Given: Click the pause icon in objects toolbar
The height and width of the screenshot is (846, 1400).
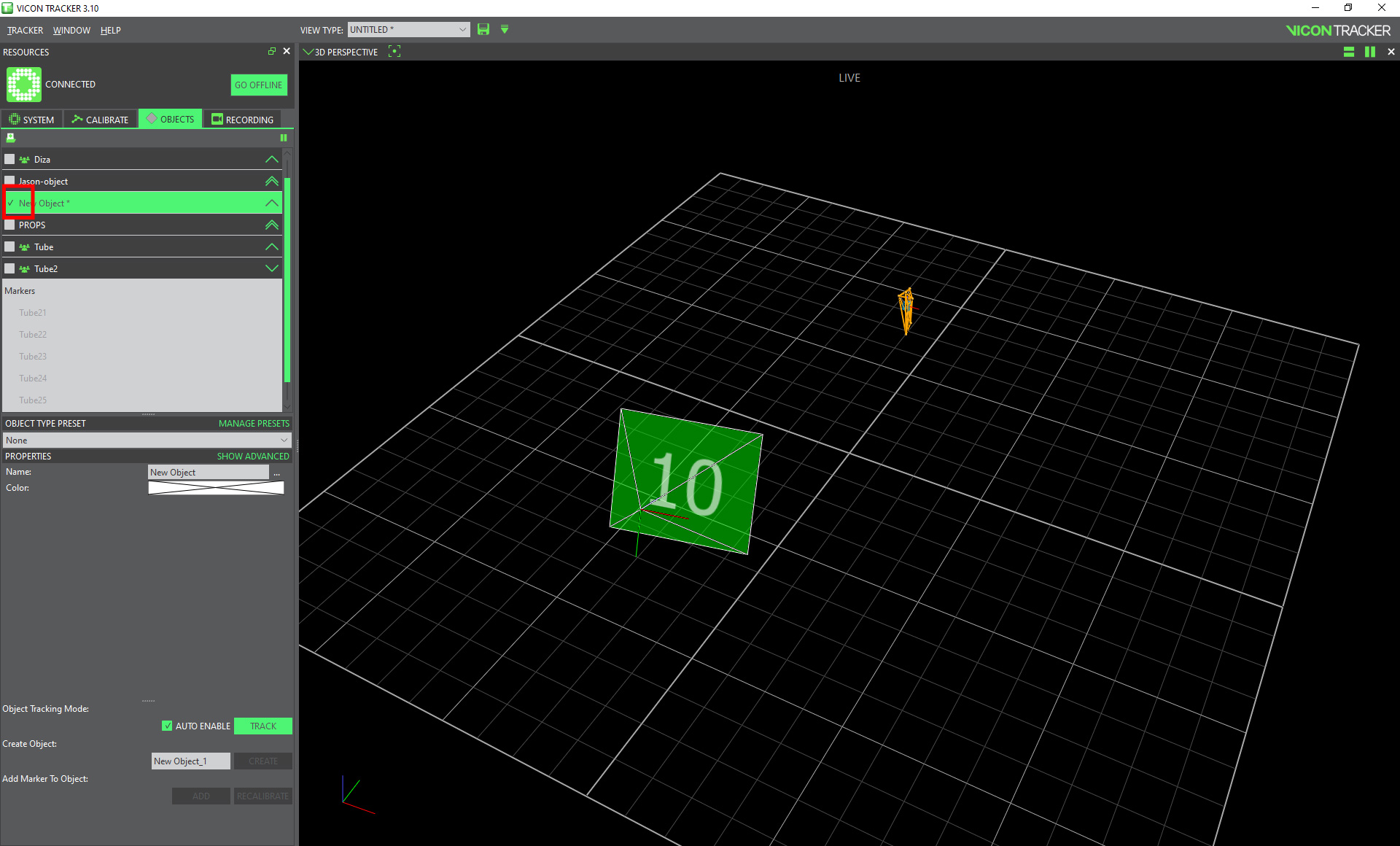Looking at the screenshot, I should (284, 138).
